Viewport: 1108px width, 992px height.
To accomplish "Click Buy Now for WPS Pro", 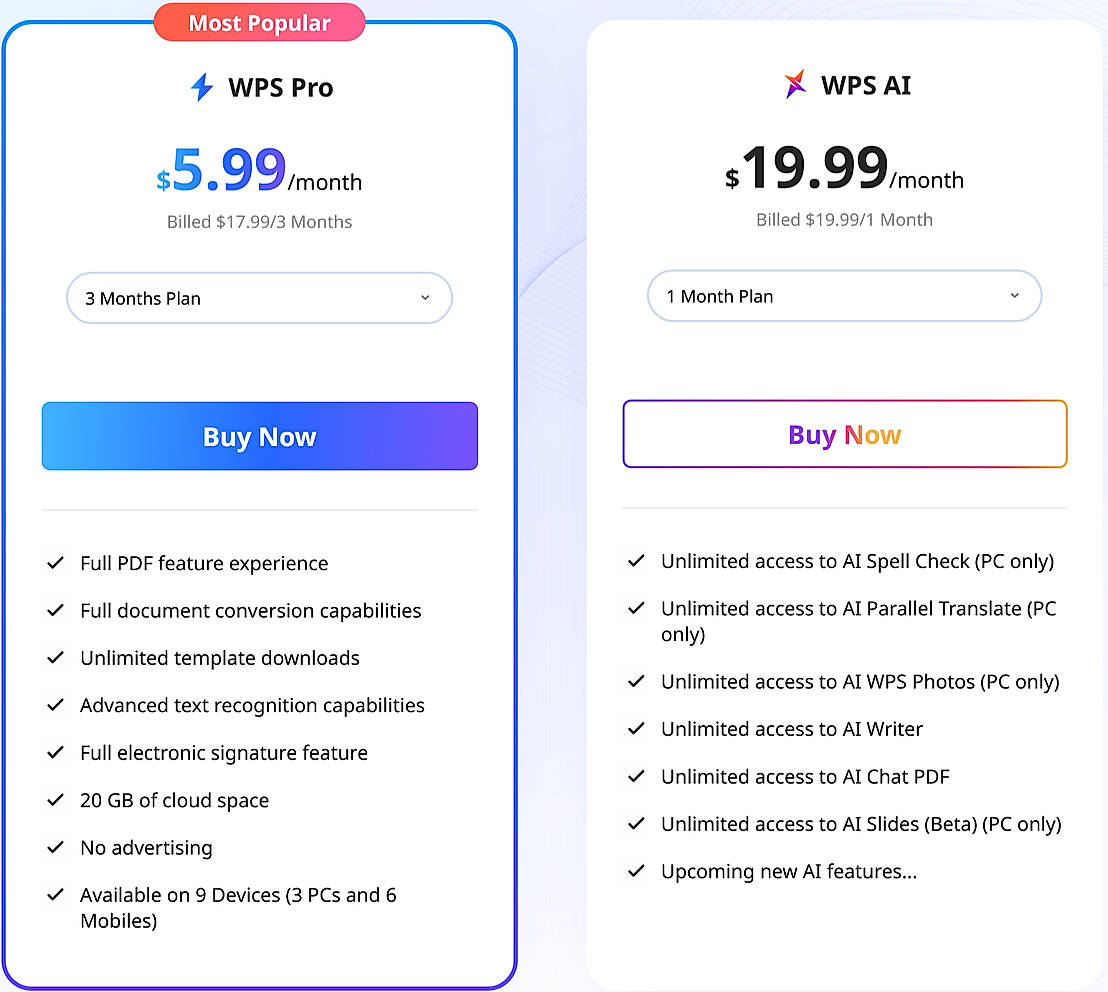I will [x=259, y=436].
